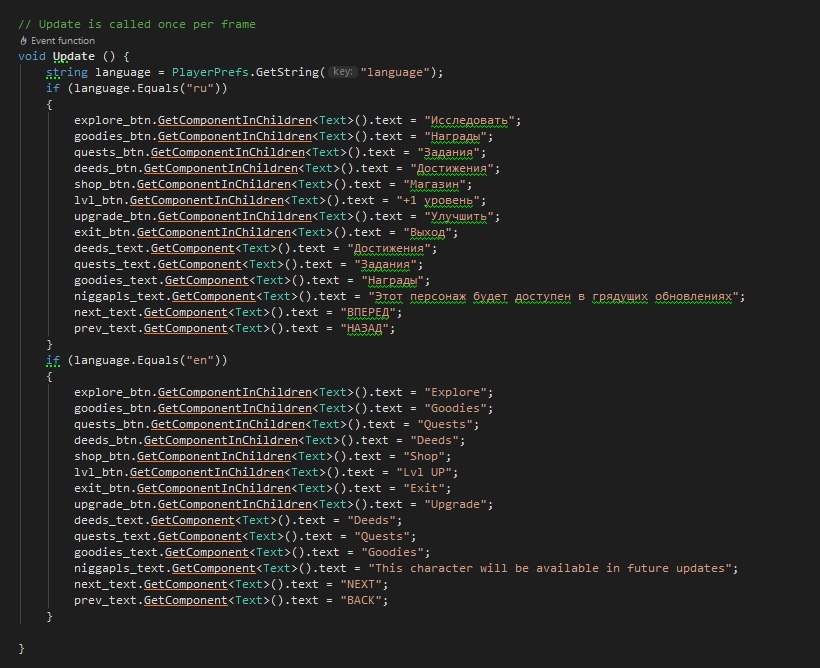This screenshot has height=668, width=820.
Task: Click "Достижения" on the deeds_text line
Action: pyautogui.click(x=389, y=248)
